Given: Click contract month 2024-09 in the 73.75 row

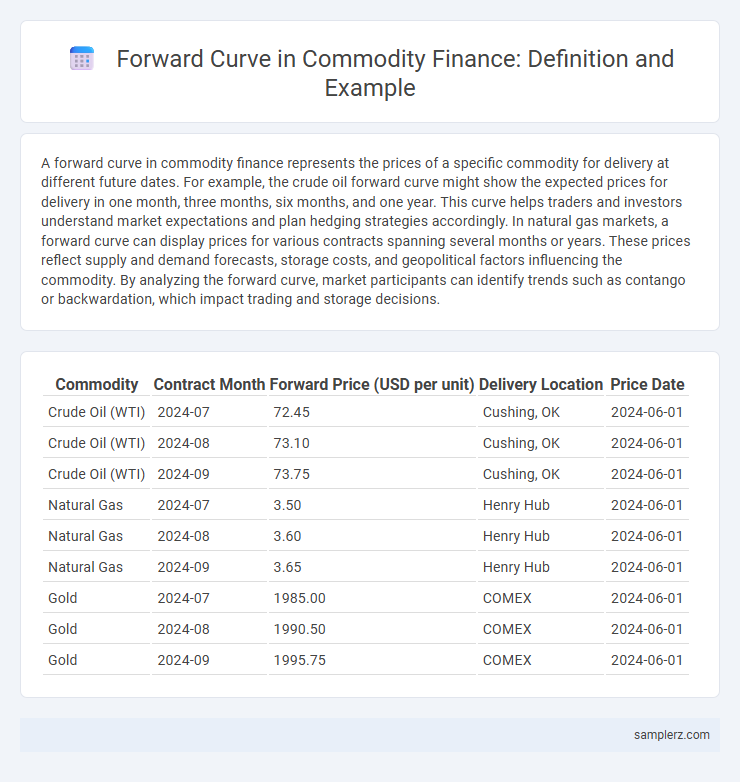Looking at the screenshot, I should point(184,474).
